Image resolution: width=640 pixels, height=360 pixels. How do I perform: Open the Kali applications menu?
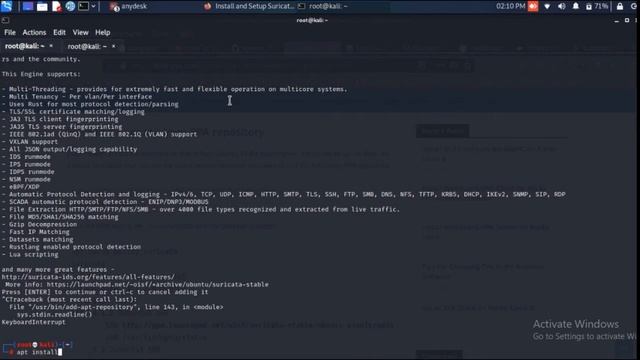click(x=7, y=6)
